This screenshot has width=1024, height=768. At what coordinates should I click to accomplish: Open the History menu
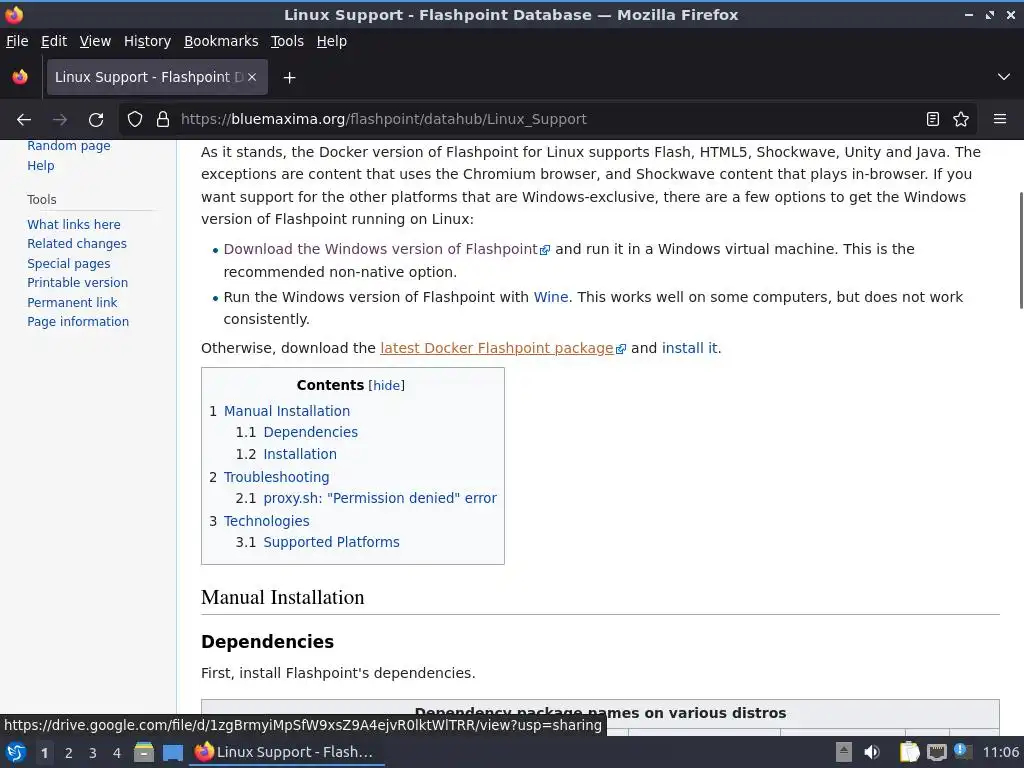click(x=147, y=41)
